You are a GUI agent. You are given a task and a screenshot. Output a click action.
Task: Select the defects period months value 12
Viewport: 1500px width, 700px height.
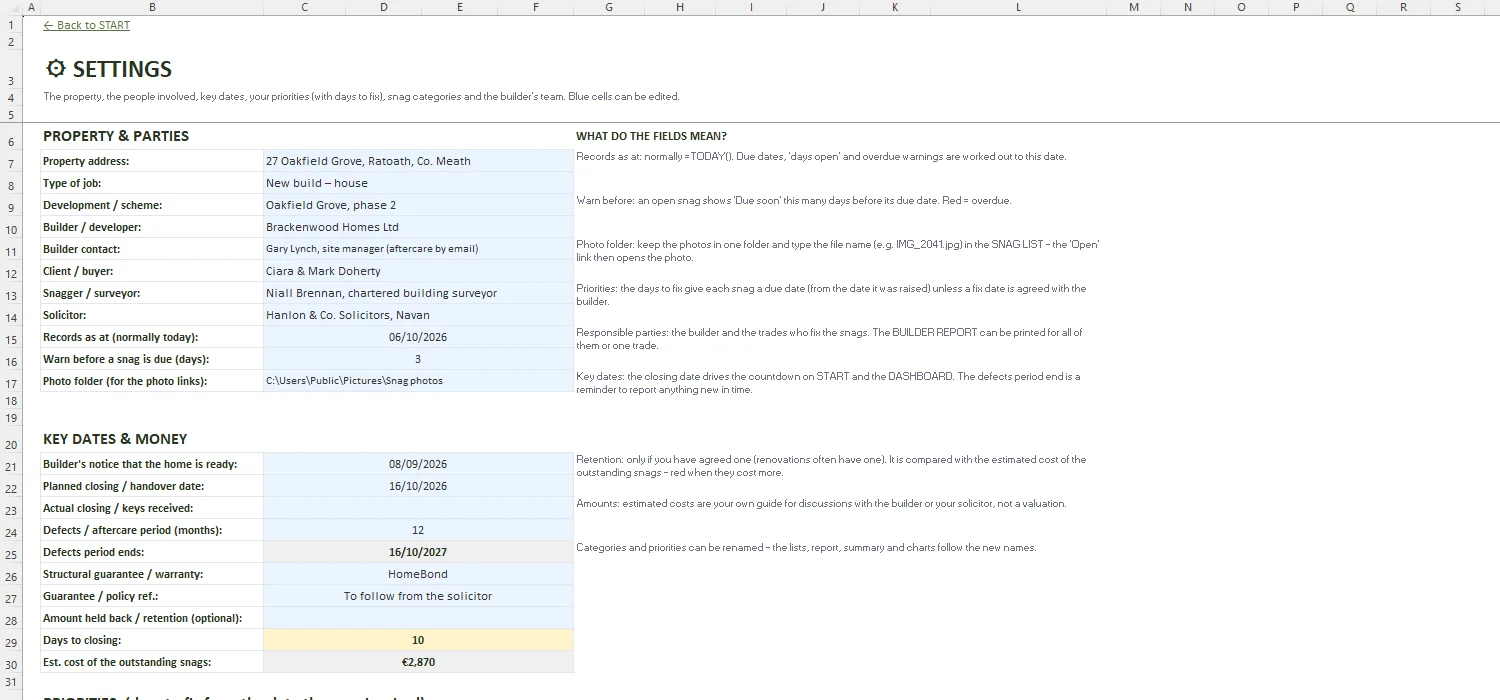point(418,530)
